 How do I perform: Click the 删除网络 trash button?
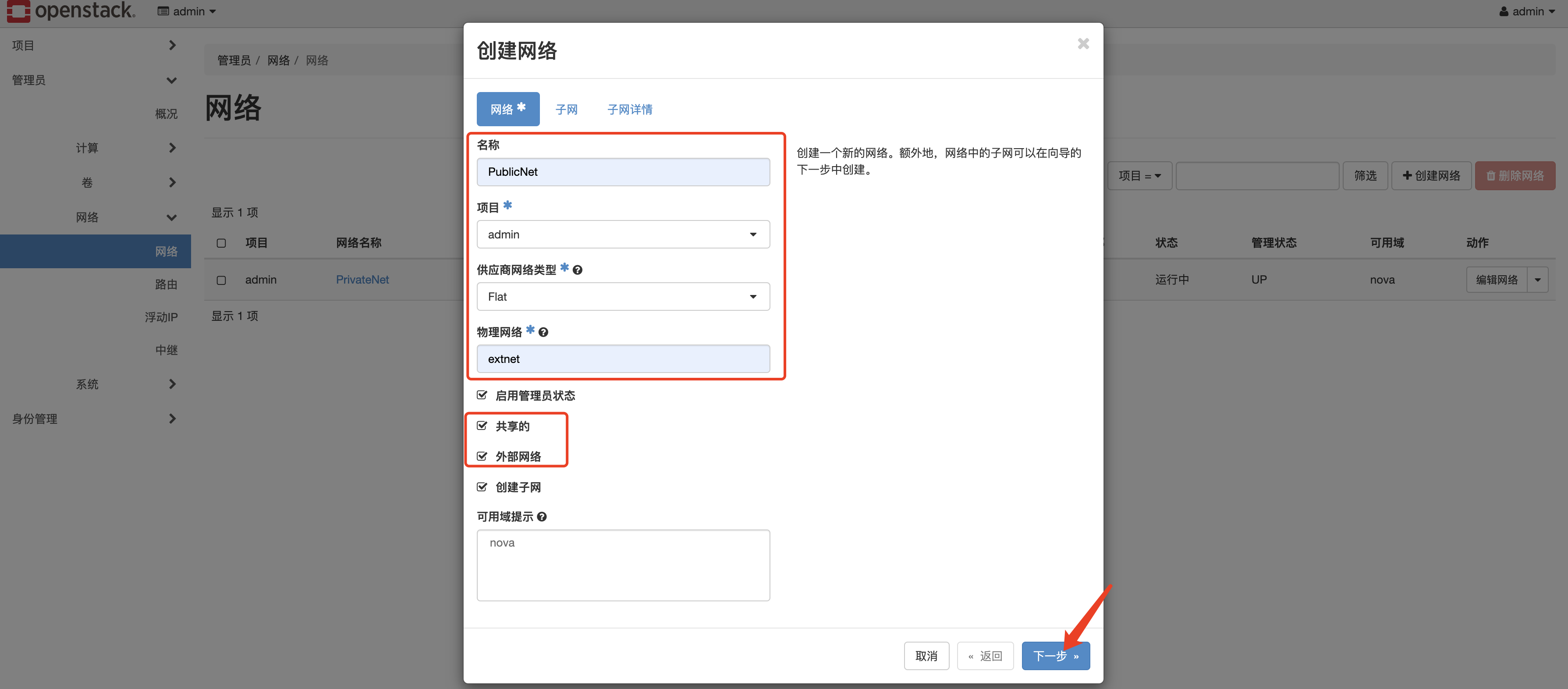point(1515,175)
